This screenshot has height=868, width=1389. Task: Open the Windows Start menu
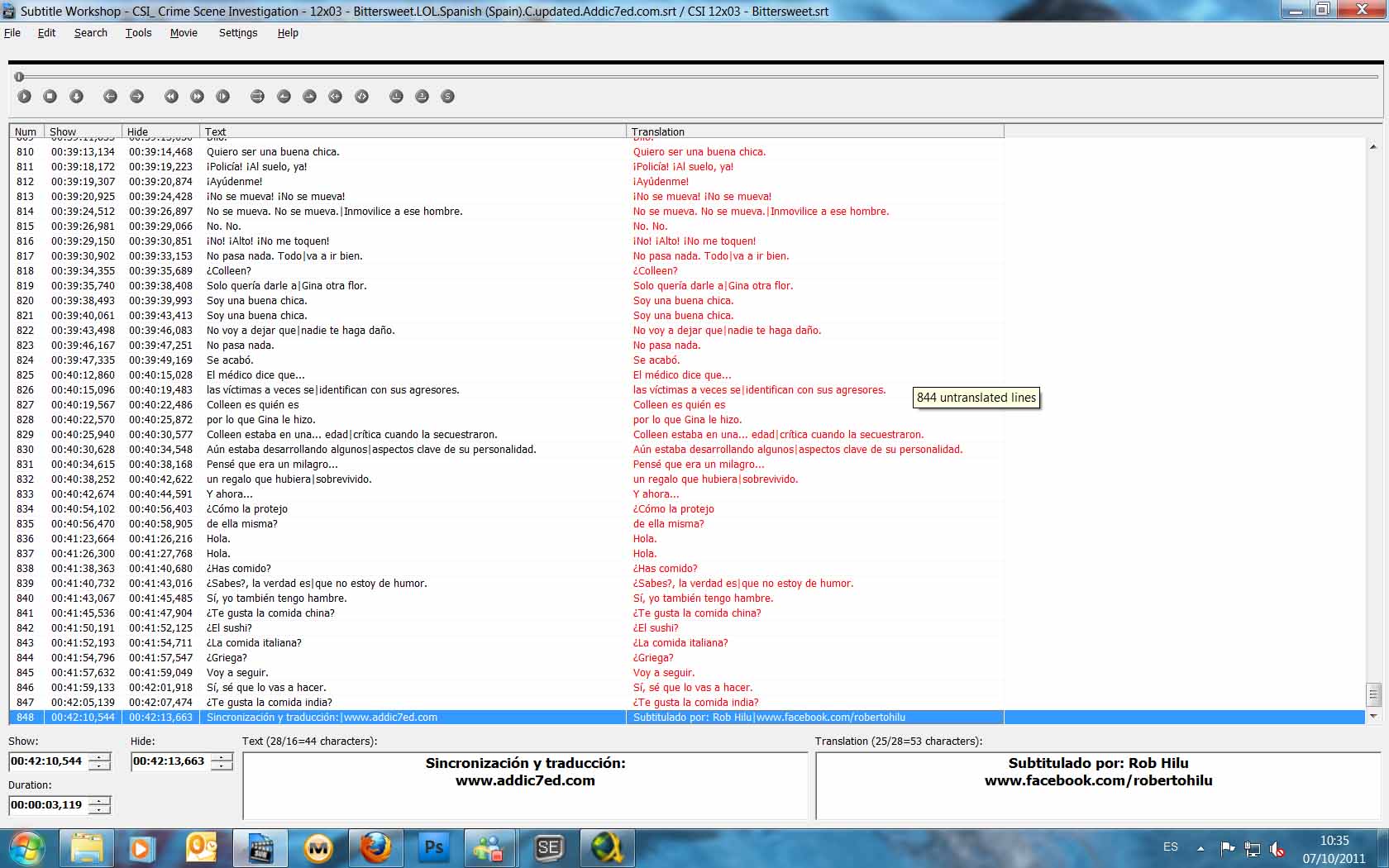click(26, 848)
